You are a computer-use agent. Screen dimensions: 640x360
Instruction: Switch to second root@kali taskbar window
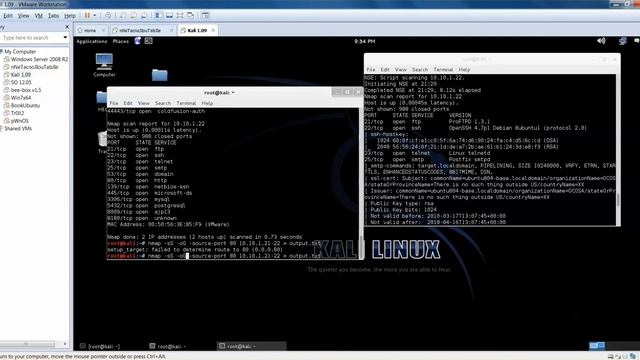(x=168, y=346)
